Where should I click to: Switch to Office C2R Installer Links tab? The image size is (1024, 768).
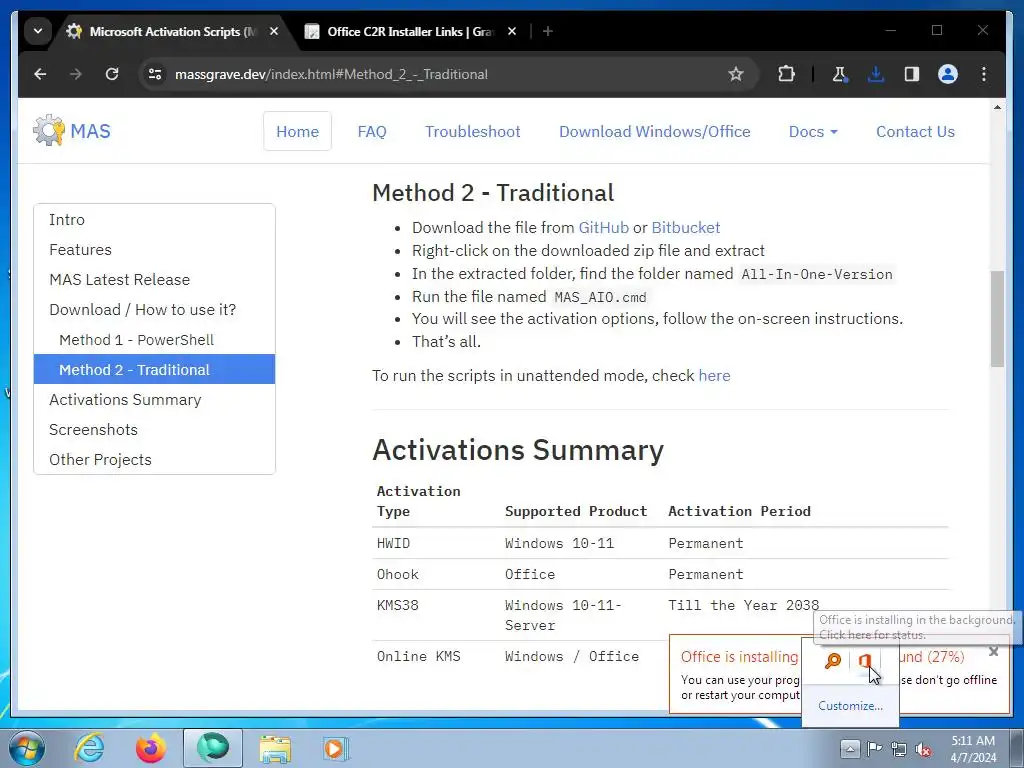click(409, 31)
